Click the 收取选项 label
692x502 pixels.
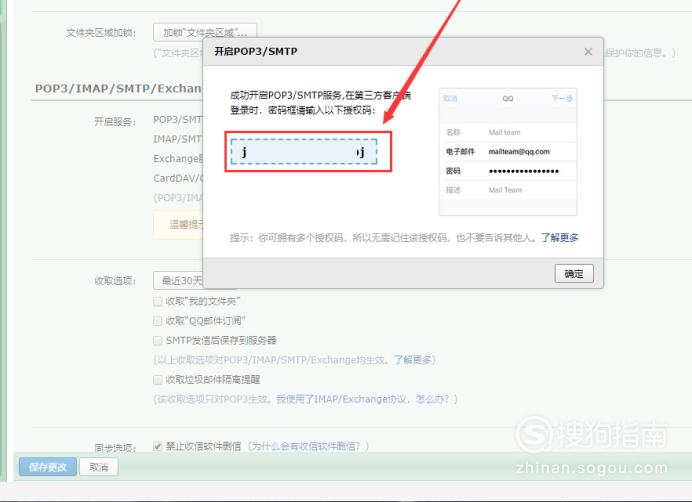(x=115, y=281)
